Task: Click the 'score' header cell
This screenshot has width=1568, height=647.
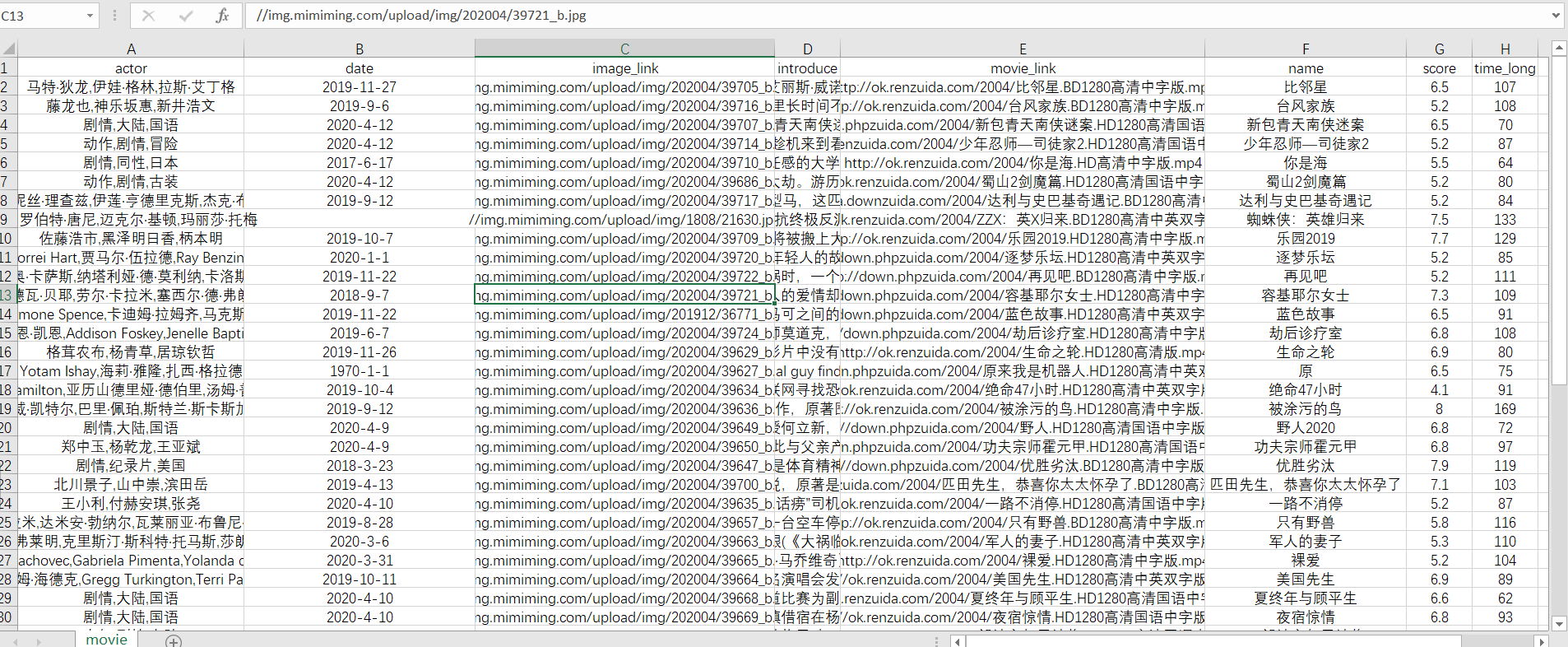Action: coord(1439,68)
